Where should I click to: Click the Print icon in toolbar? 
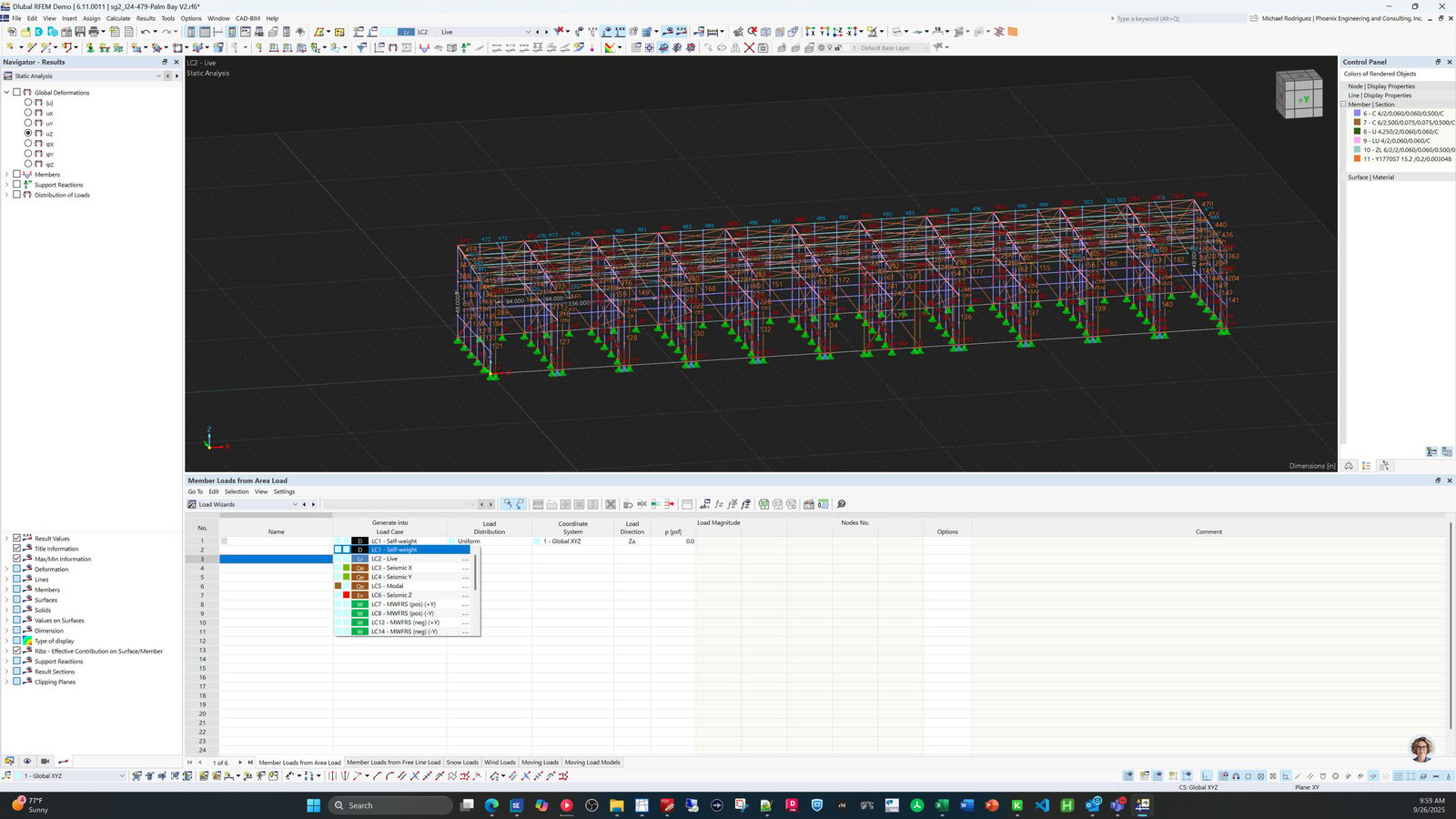[x=94, y=32]
